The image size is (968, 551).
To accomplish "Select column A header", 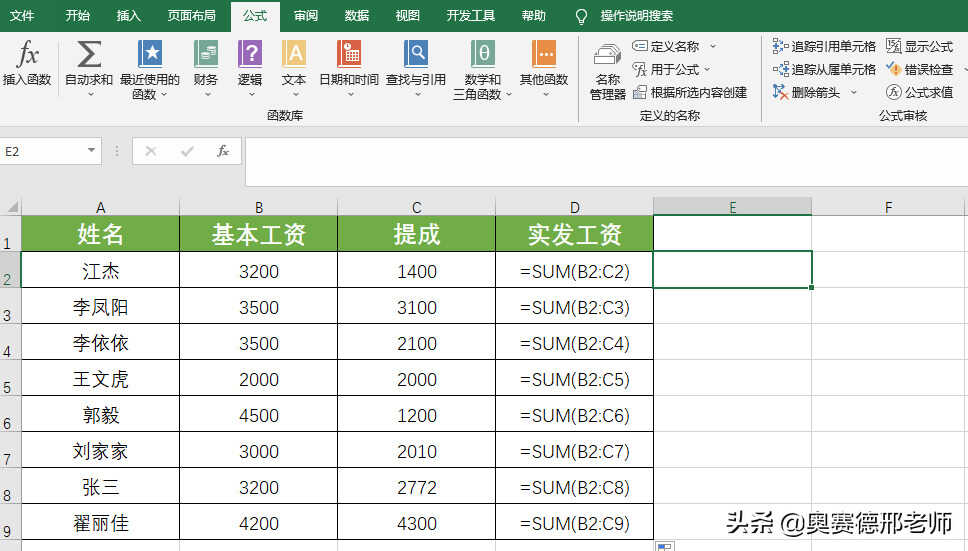I will [x=101, y=207].
